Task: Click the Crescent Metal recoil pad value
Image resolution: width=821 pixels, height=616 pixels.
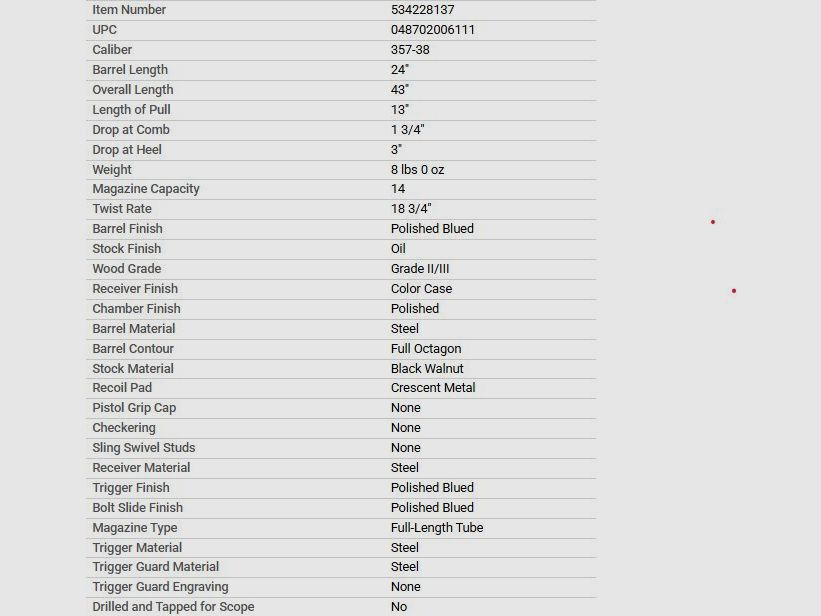Action: 433,388
